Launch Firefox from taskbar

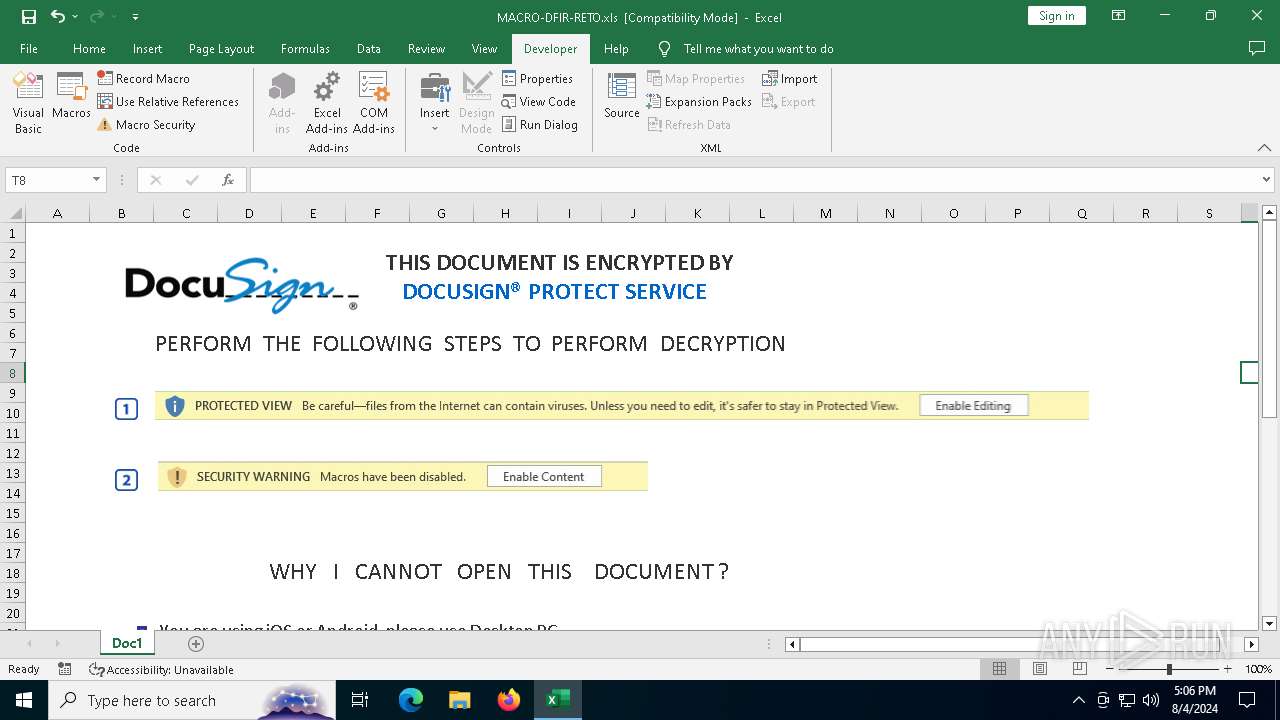[x=509, y=700]
